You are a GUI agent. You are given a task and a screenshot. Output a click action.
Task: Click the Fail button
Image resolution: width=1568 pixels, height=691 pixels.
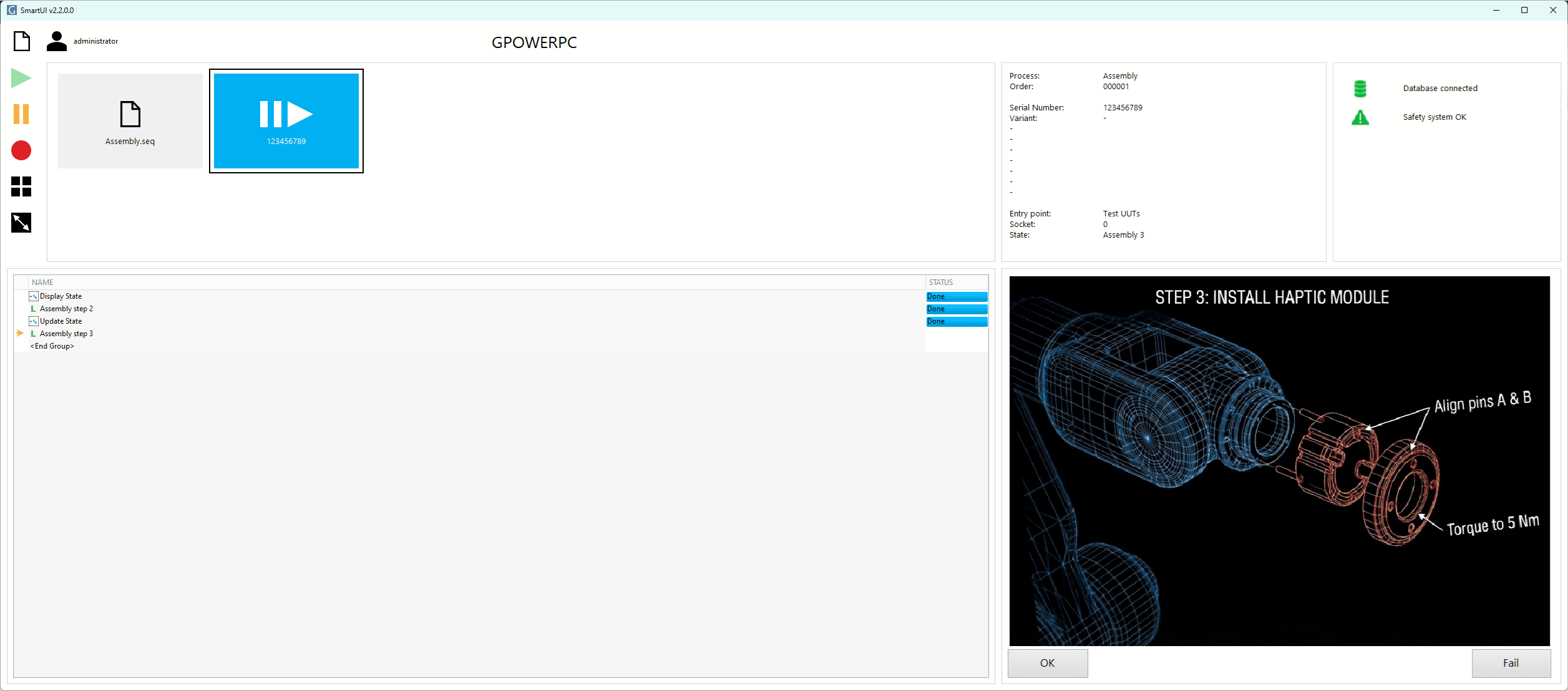pos(1511,663)
